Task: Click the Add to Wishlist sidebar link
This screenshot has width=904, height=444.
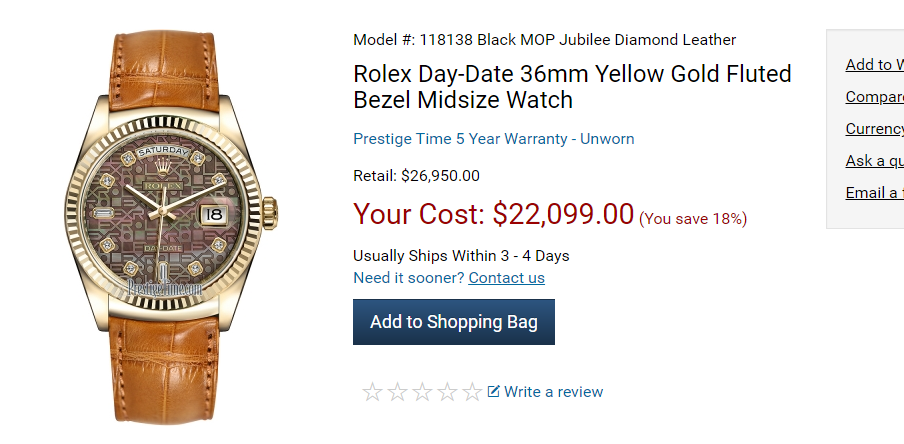Action: point(874,65)
